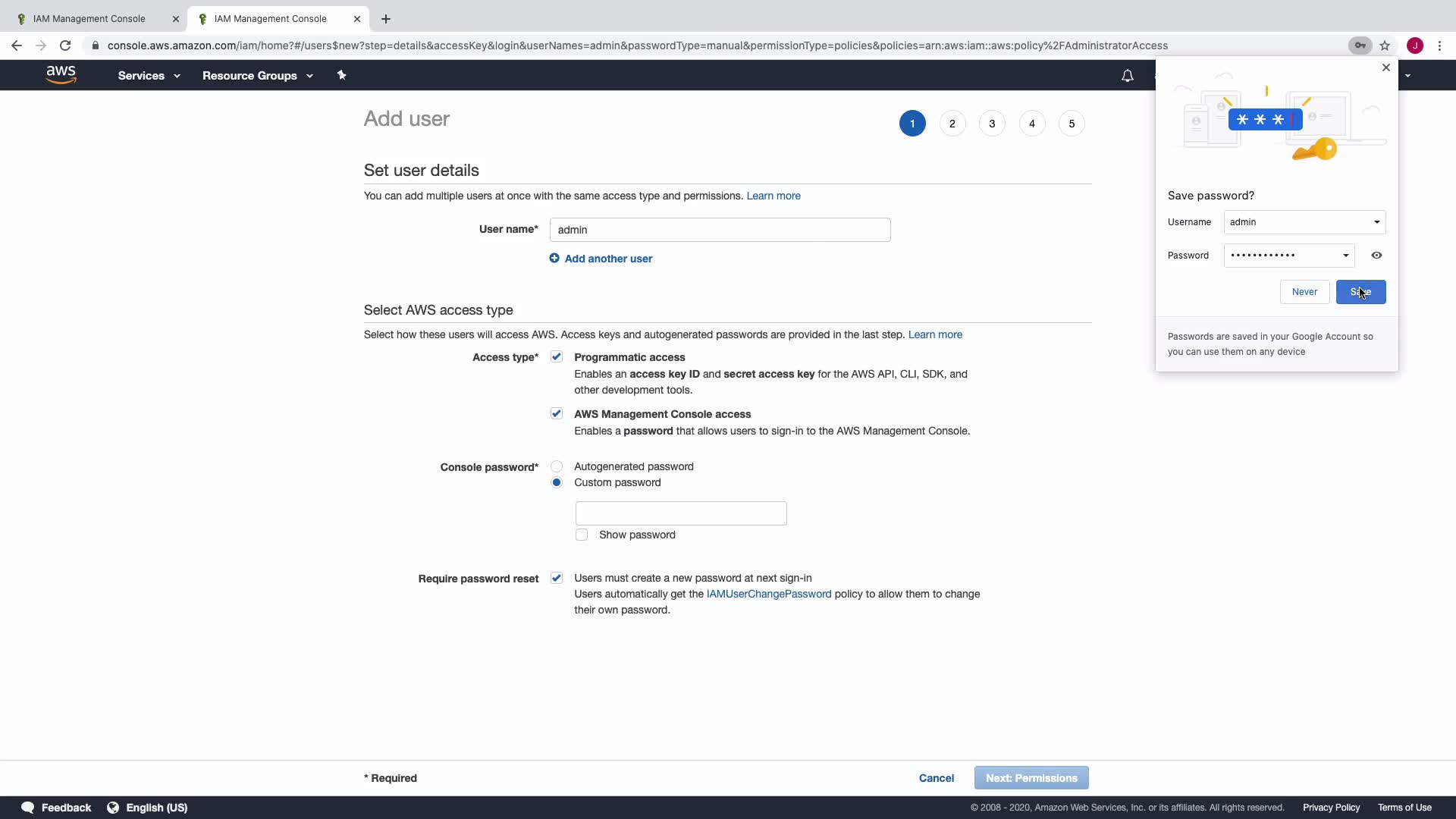Uncheck Programmatic access checkbox

[x=557, y=357]
